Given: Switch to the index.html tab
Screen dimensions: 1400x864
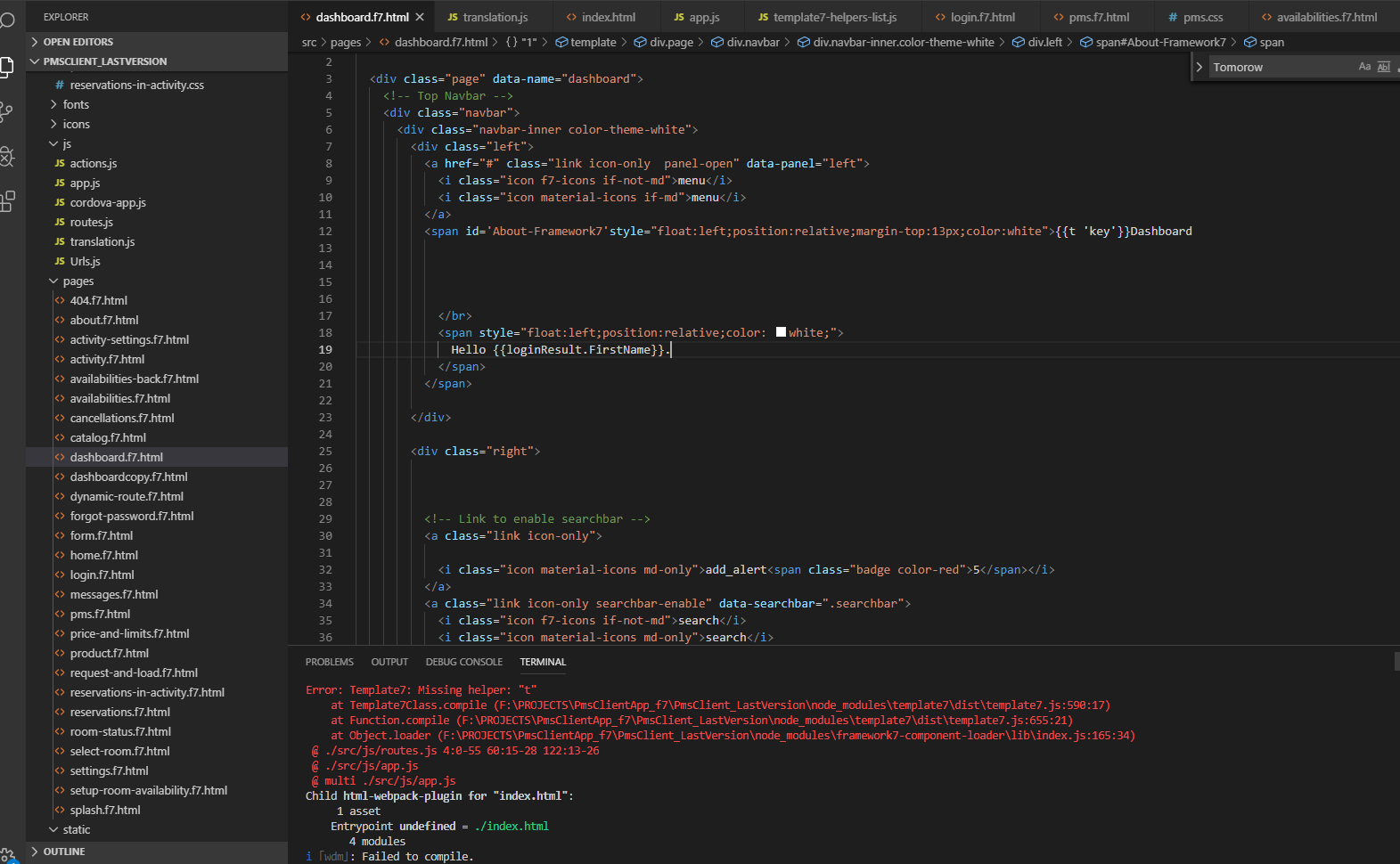Looking at the screenshot, I should (608, 17).
